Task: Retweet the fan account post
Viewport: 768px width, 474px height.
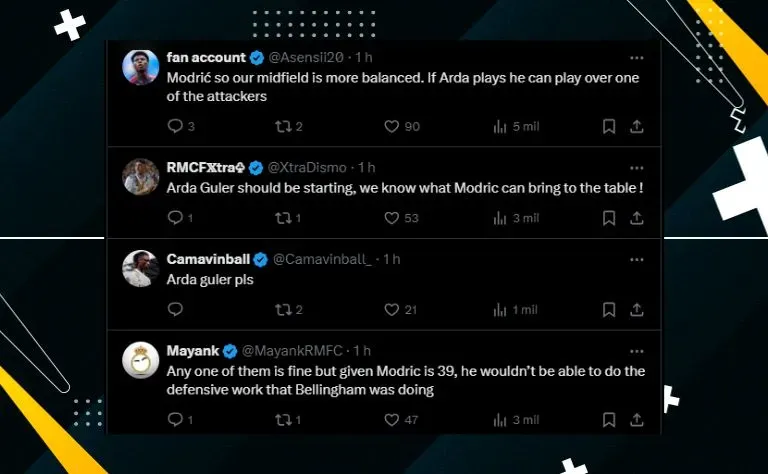Action: coord(284,127)
